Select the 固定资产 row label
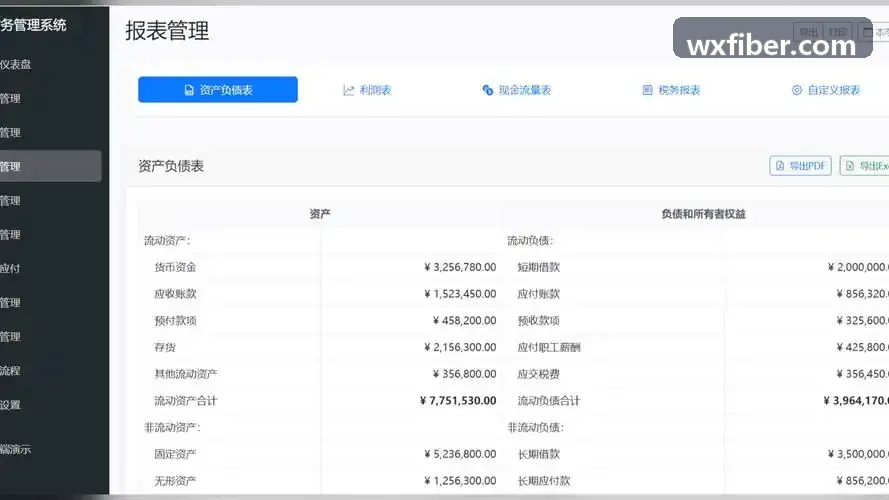 (x=175, y=454)
